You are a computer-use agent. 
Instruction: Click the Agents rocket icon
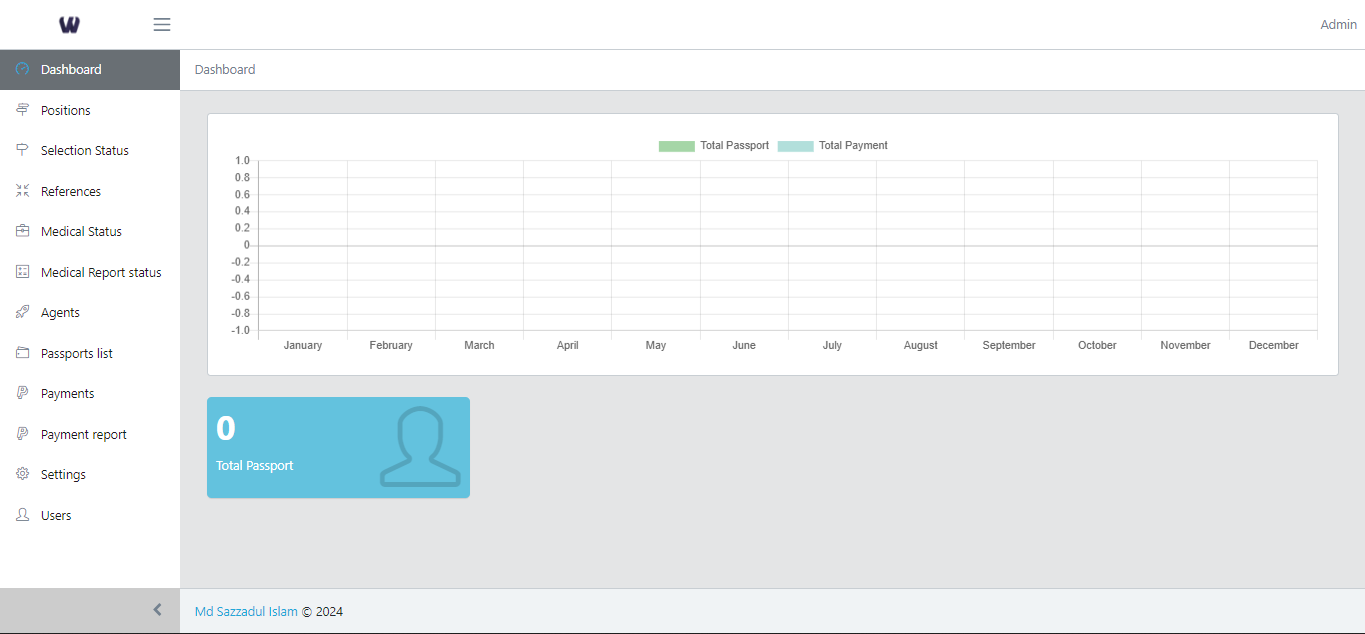coord(23,312)
